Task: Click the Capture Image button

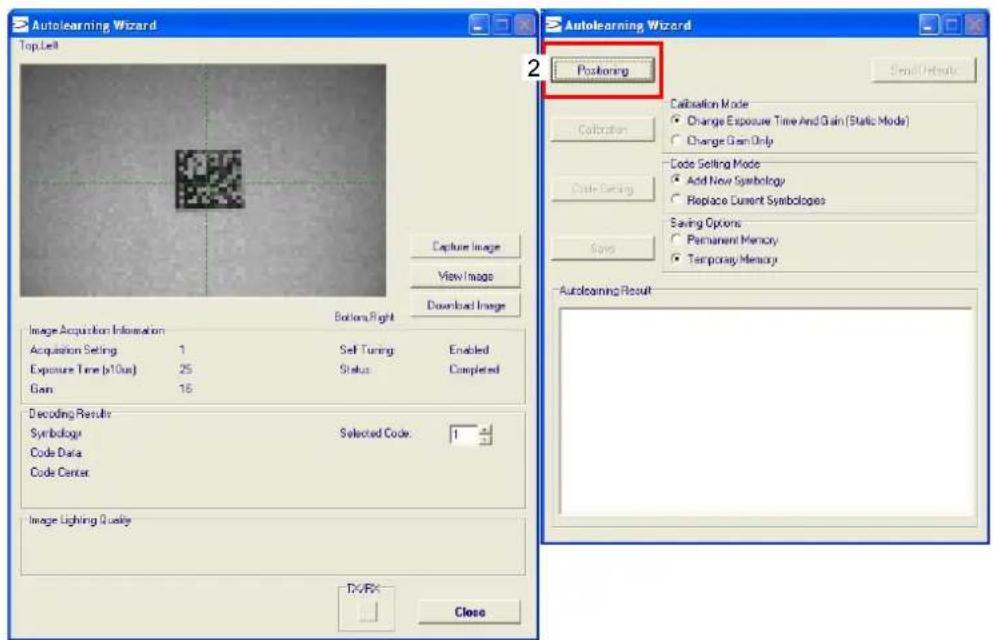Action: [465, 246]
